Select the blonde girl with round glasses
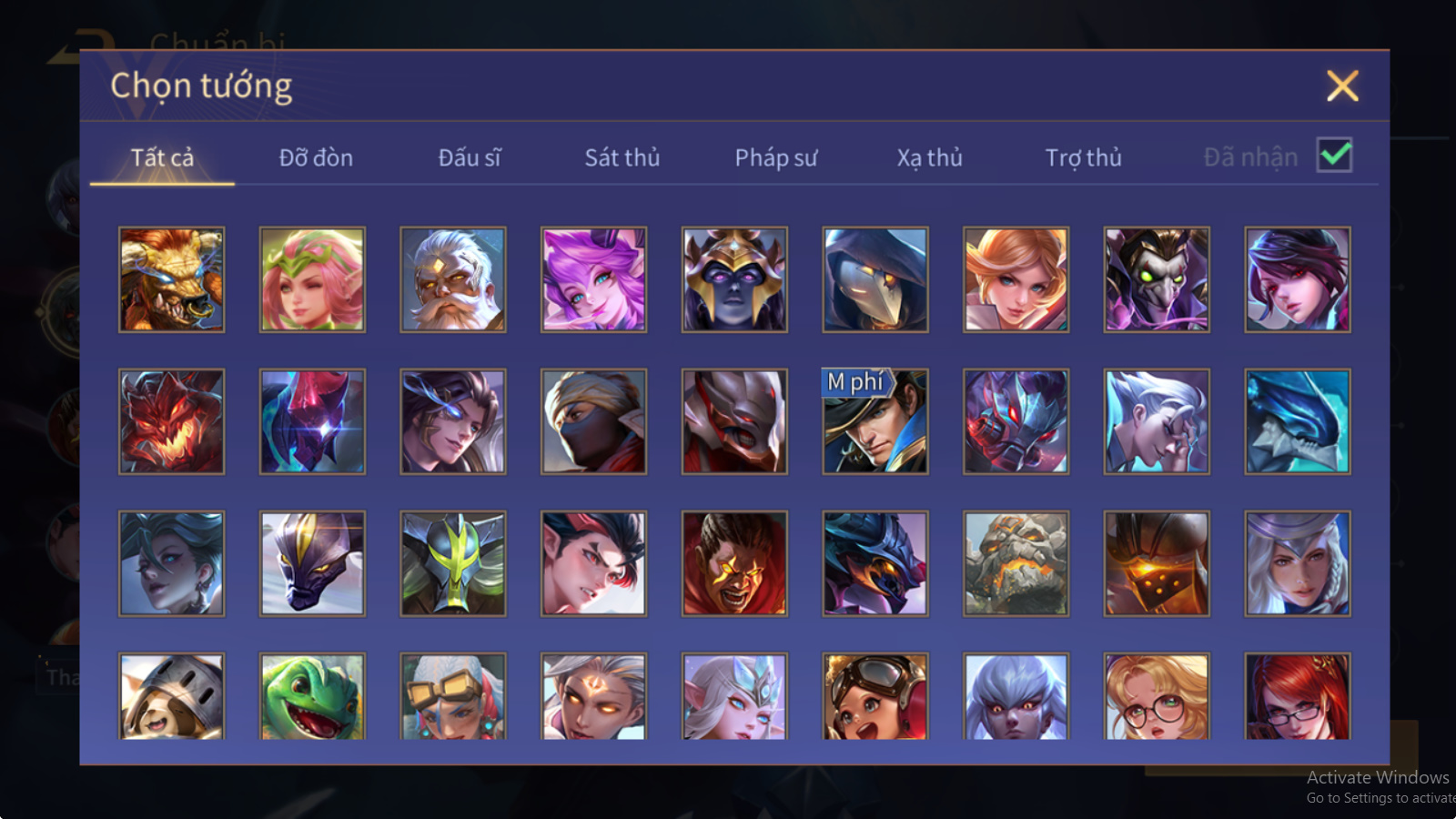Image resolution: width=1456 pixels, height=819 pixels. click(1157, 696)
